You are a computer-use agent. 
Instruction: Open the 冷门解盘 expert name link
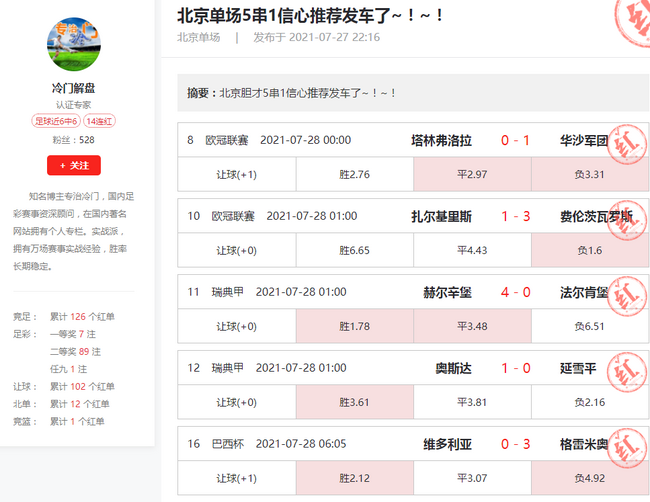pos(73,88)
